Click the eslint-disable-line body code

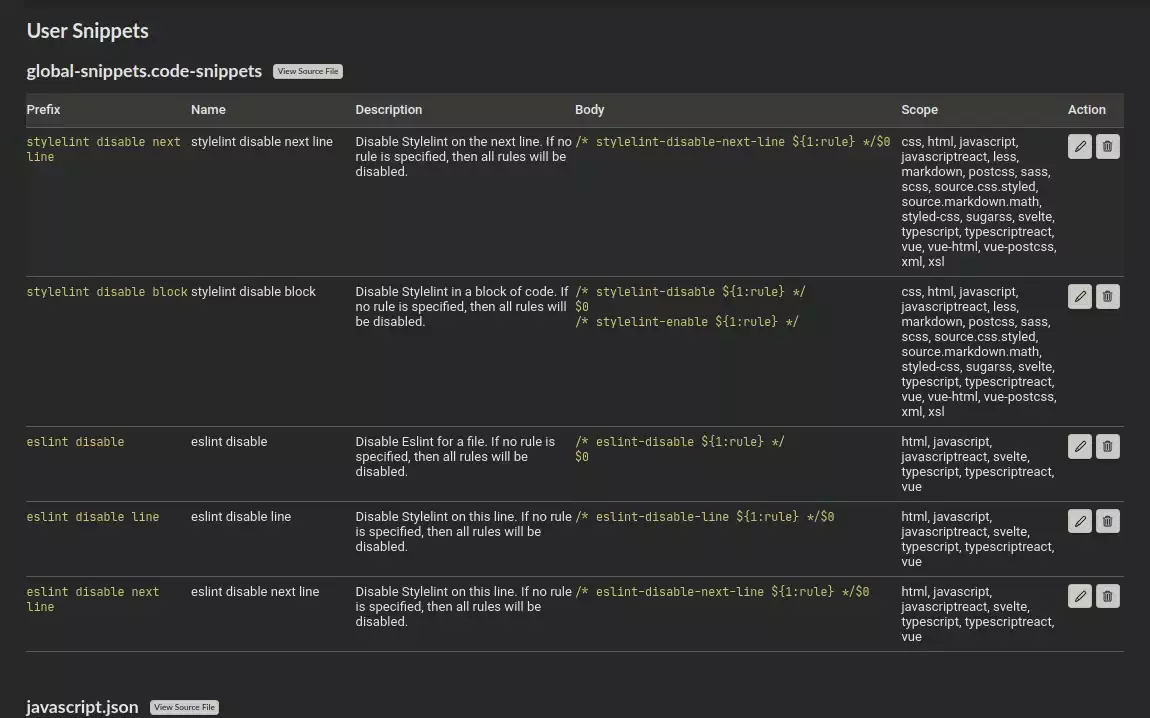pyautogui.click(x=705, y=517)
